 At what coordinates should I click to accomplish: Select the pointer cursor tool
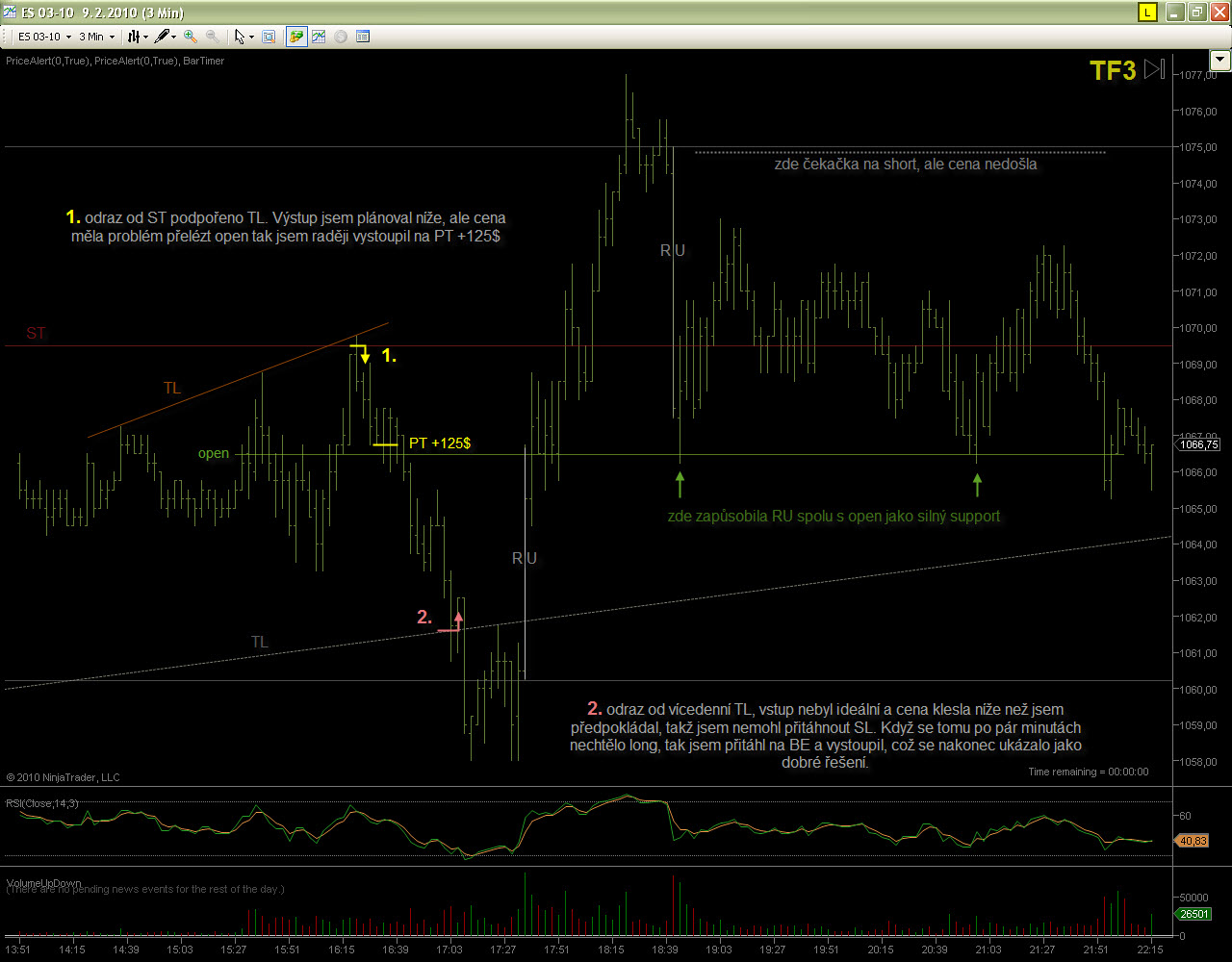240,37
